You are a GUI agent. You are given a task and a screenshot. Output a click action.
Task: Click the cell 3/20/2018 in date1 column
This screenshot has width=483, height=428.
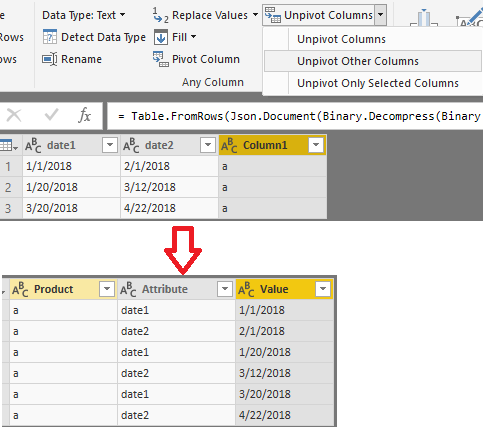(x=71, y=208)
